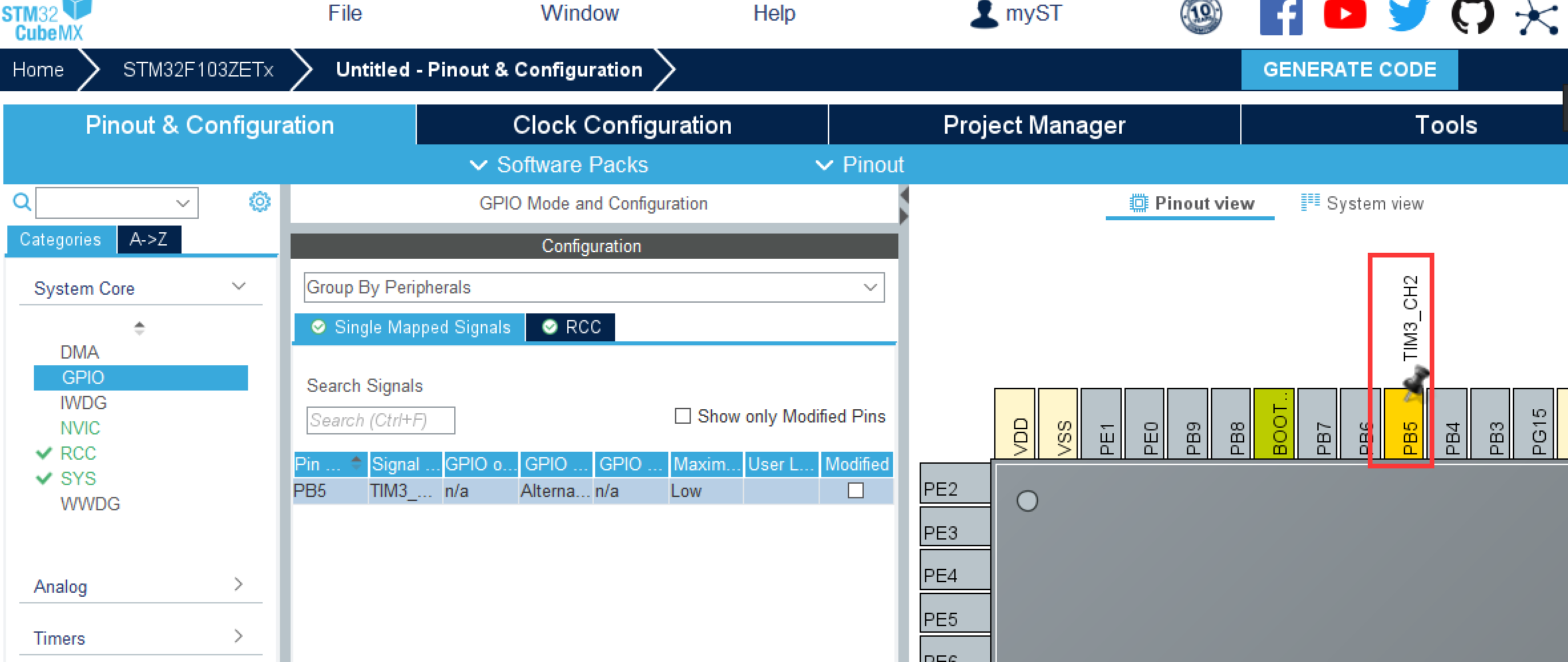
Task: Open the Help menu
Action: (x=774, y=13)
